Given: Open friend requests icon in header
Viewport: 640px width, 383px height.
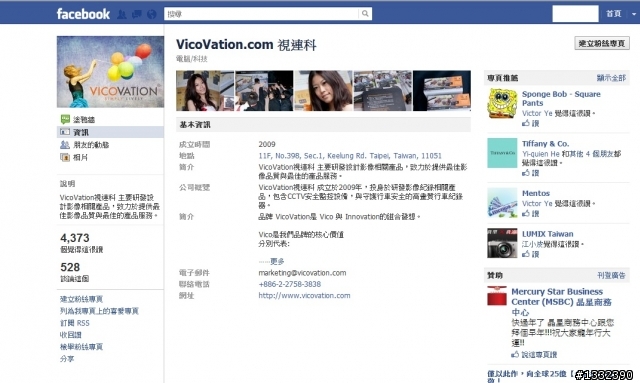Looking at the screenshot, I should pos(122,14).
